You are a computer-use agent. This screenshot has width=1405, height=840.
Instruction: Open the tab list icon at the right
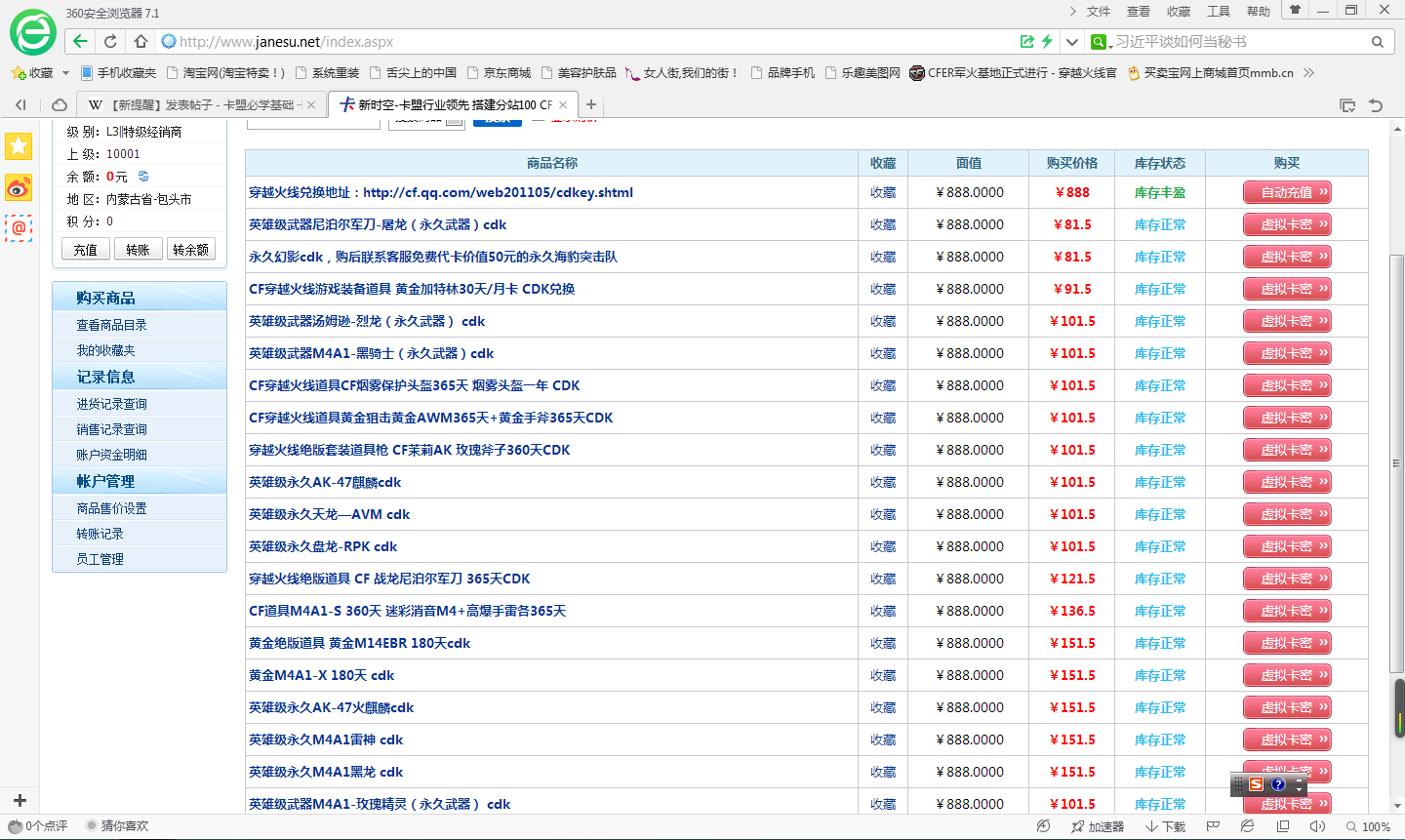tap(1347, 105)
